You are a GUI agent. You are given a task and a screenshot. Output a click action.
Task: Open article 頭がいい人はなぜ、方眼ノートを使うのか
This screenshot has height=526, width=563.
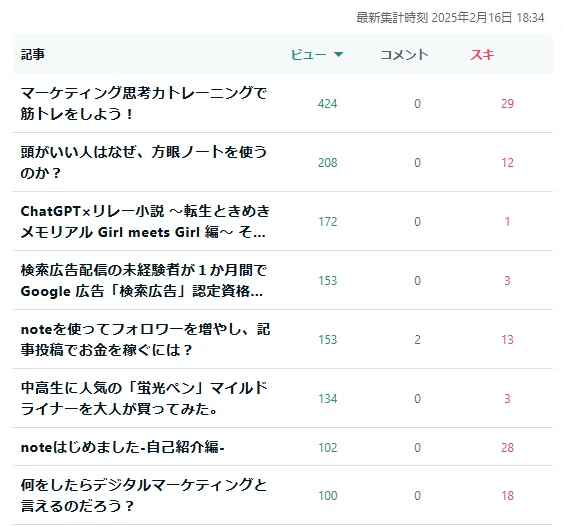pos(144,163)
